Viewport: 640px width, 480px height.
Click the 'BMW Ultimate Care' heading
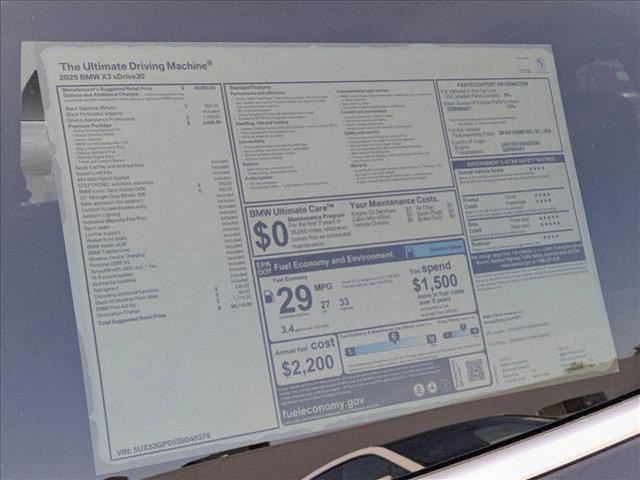(x=291, y=211)
